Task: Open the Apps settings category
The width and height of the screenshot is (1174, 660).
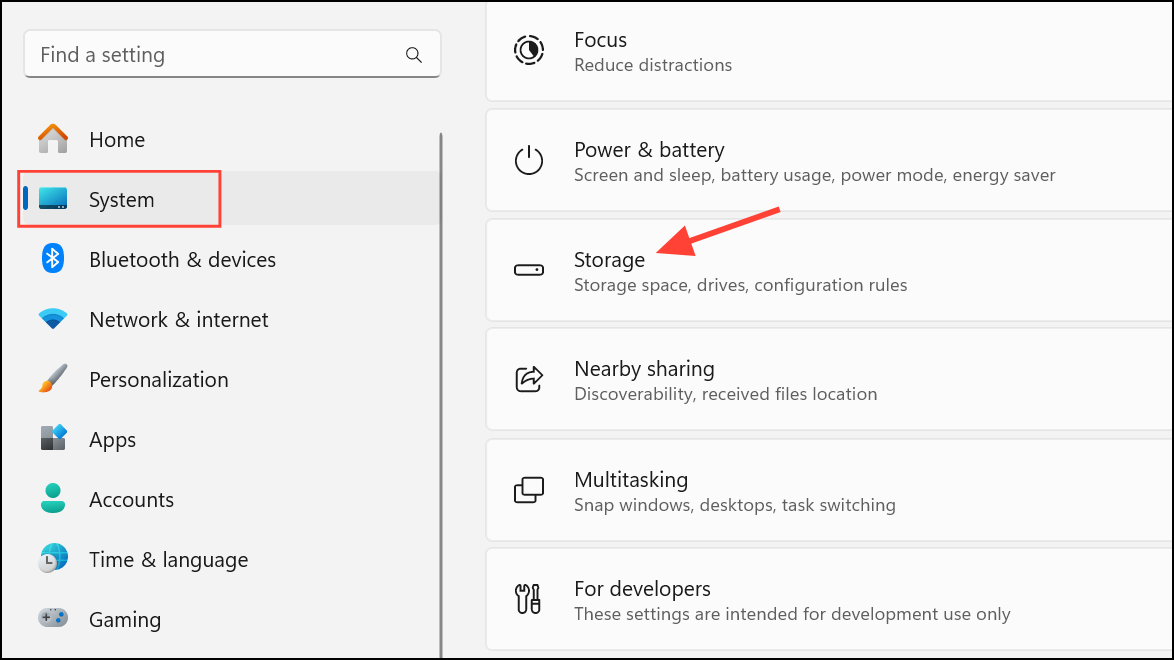Action: click(x=112, y=440)
